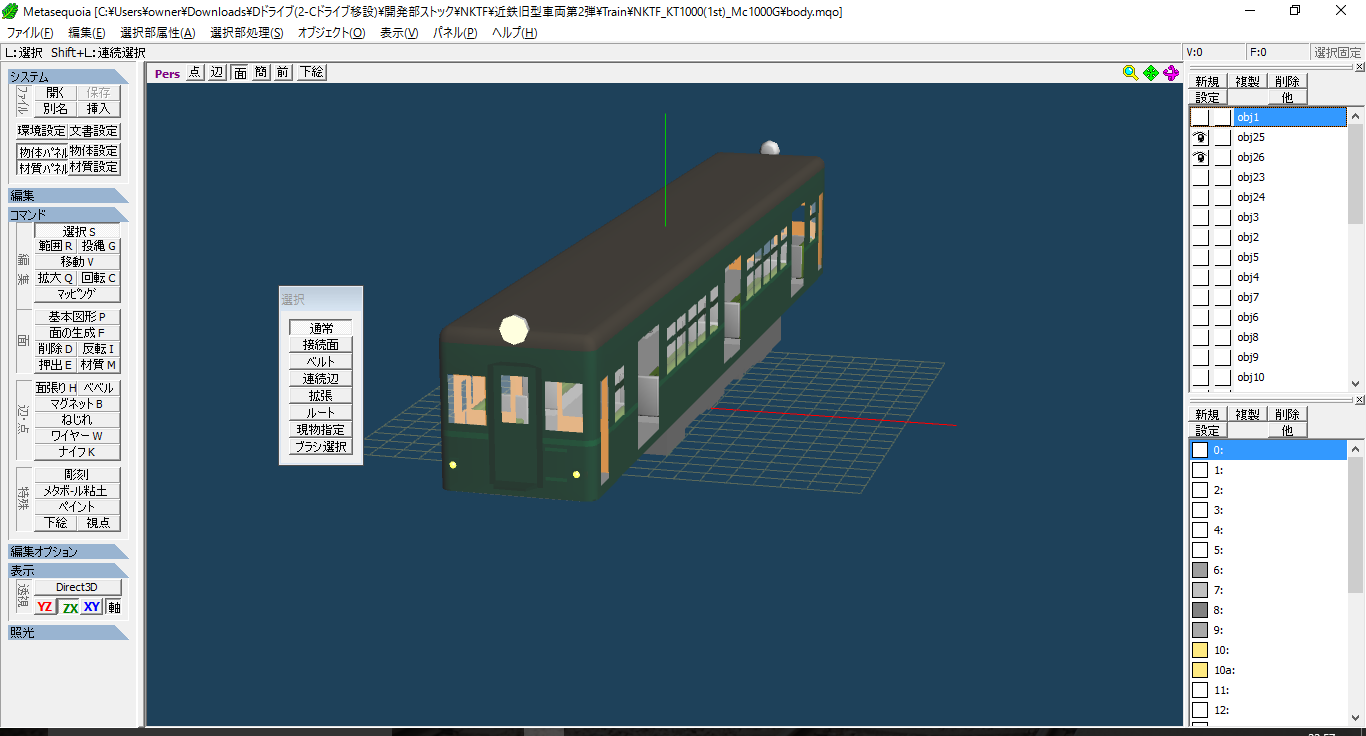The height and width of the screenshot is (736, 1366).
Task: Toggle the lock box for obj25
Action: (1222, 137)
